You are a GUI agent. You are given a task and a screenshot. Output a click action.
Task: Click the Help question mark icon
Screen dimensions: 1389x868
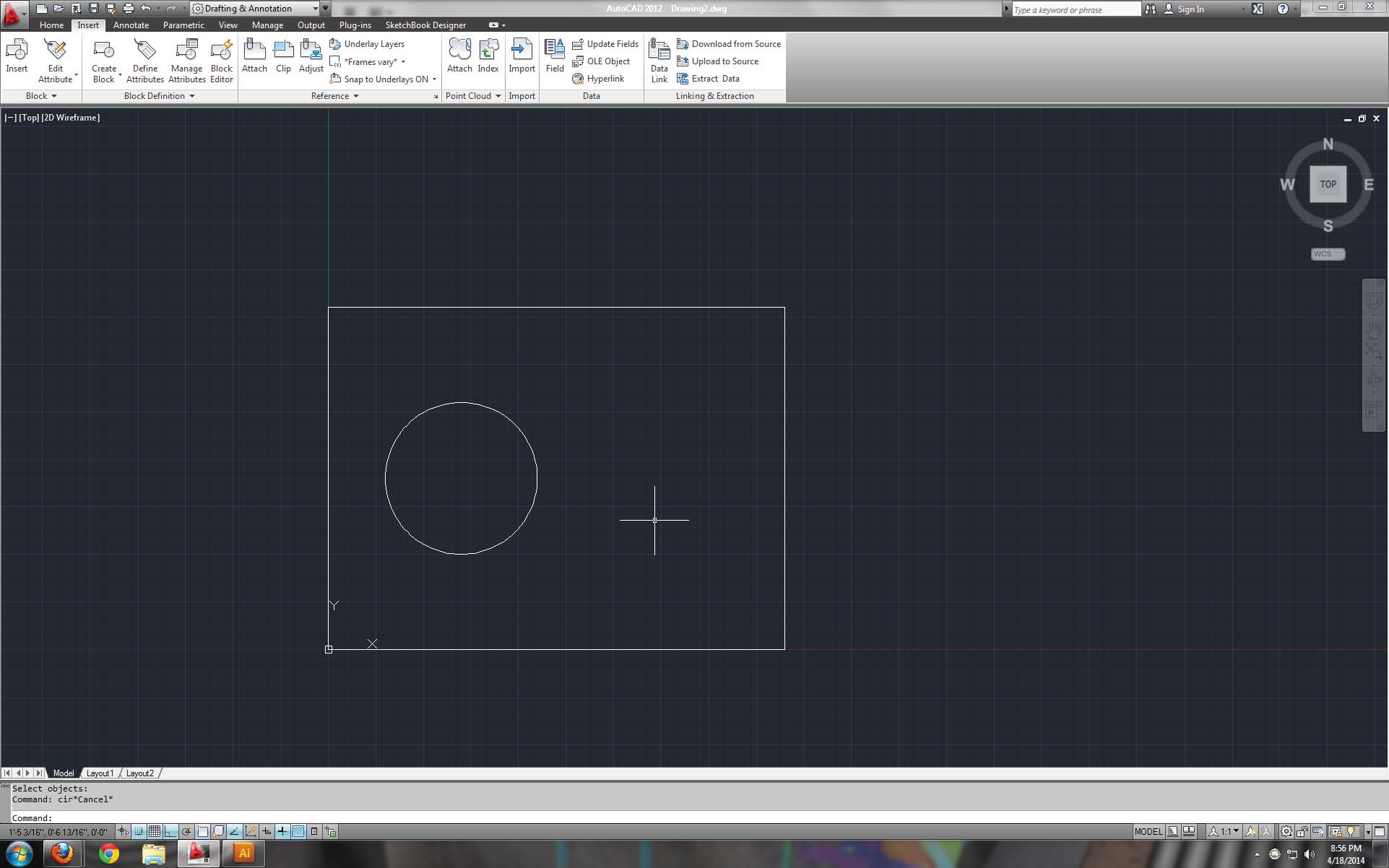tap(1283, 9)
